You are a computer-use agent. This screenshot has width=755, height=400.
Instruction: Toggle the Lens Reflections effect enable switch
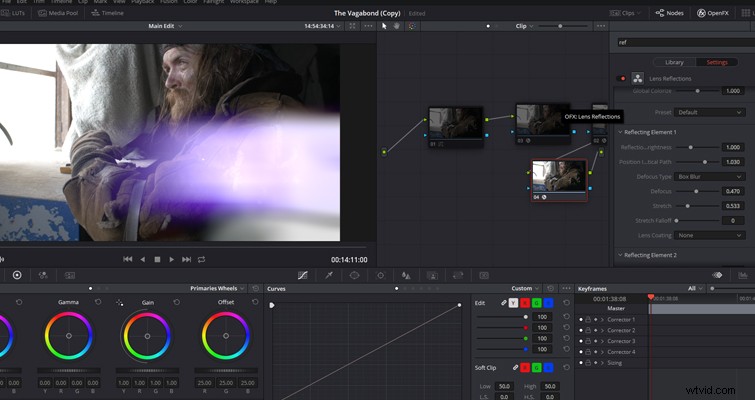click(621, 78)
